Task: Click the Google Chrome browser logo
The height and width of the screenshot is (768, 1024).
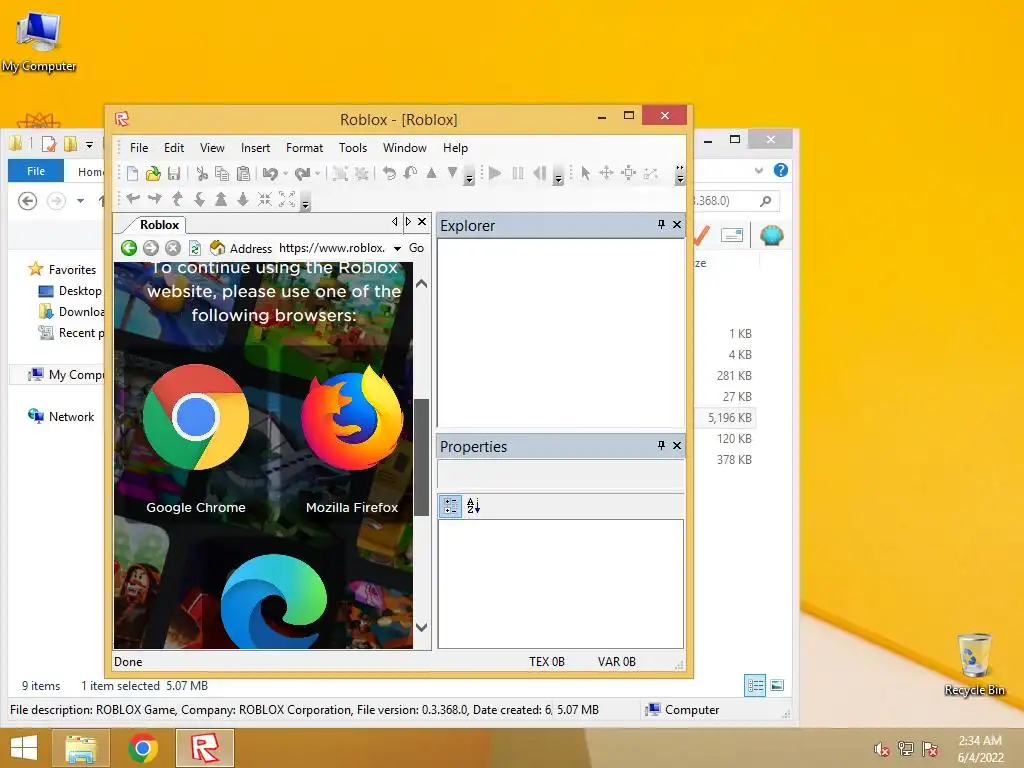Action: coord(196,417)
